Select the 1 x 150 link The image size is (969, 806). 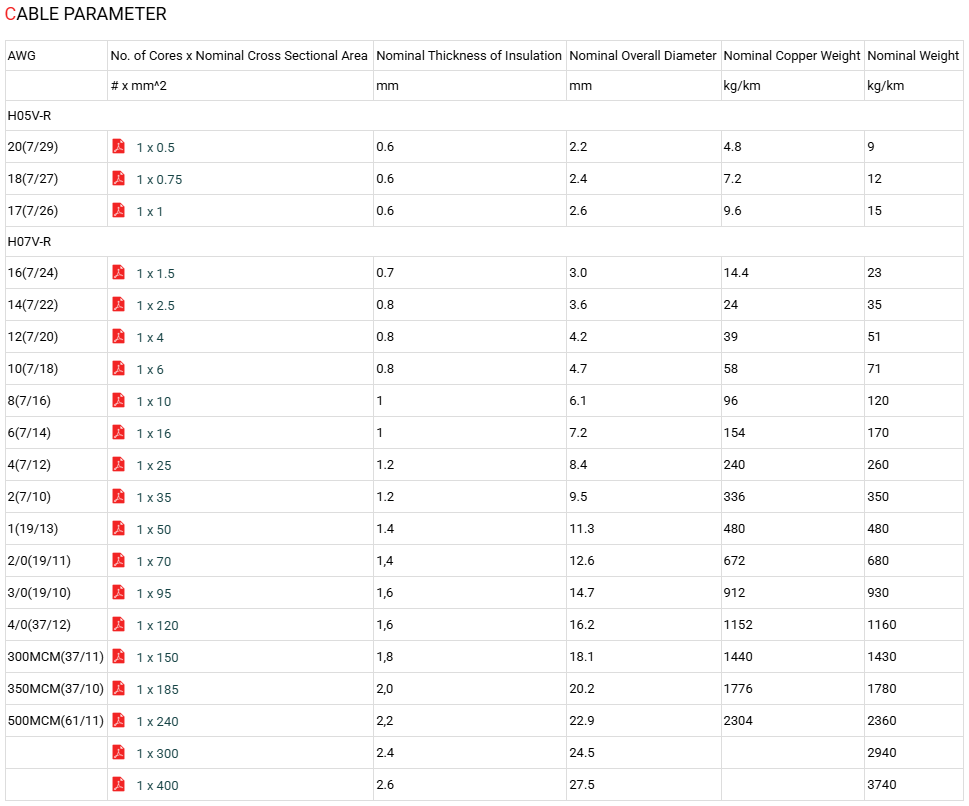(x=158, y=658)
